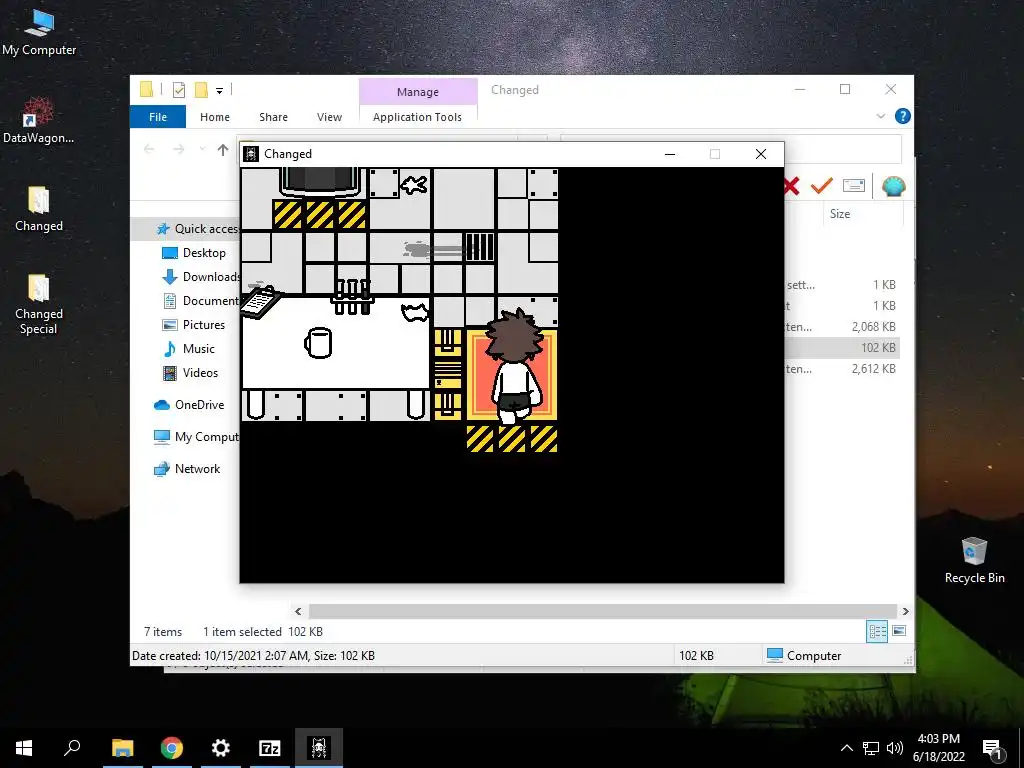This screenshot has height=768, width=1024.
Task: Go back in Explorer navigation
Action: click(149, 150)
